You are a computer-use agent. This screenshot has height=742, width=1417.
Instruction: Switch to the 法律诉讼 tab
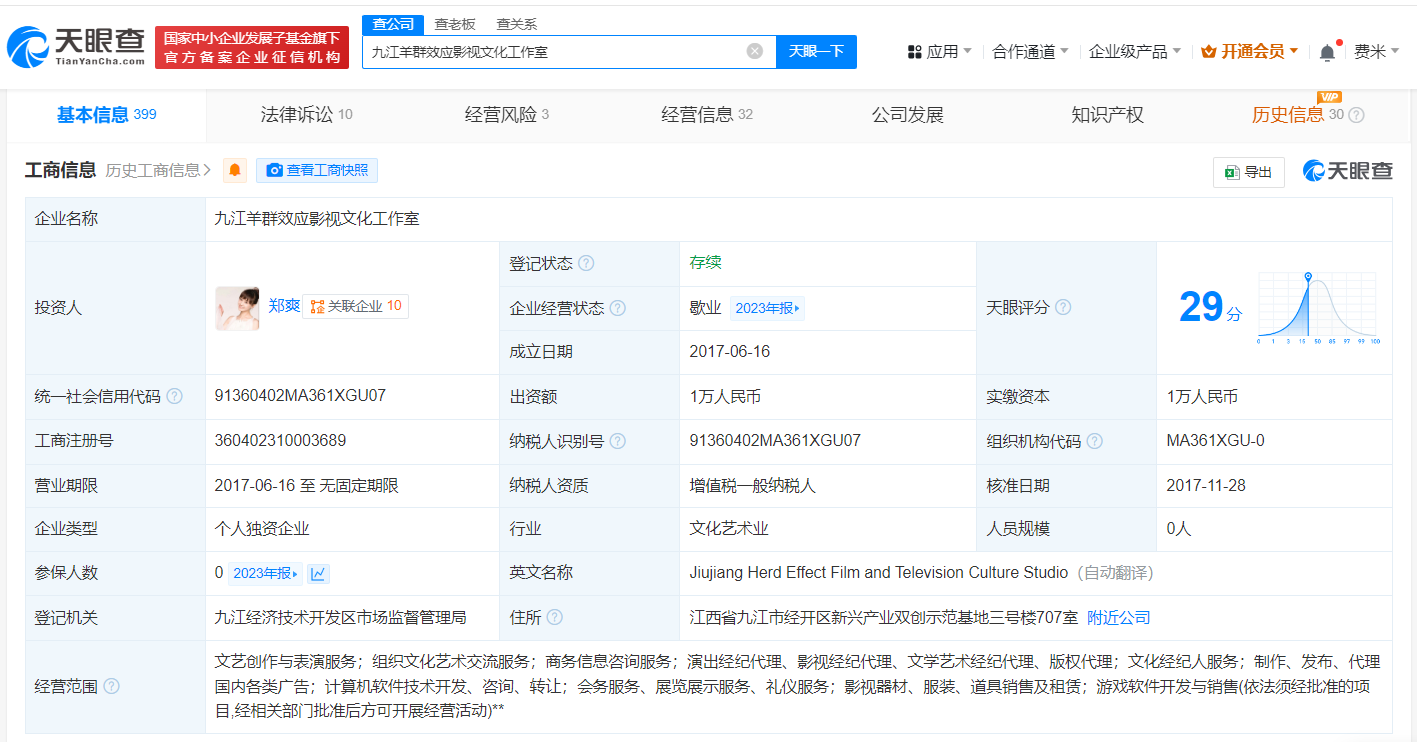point(306,115)
